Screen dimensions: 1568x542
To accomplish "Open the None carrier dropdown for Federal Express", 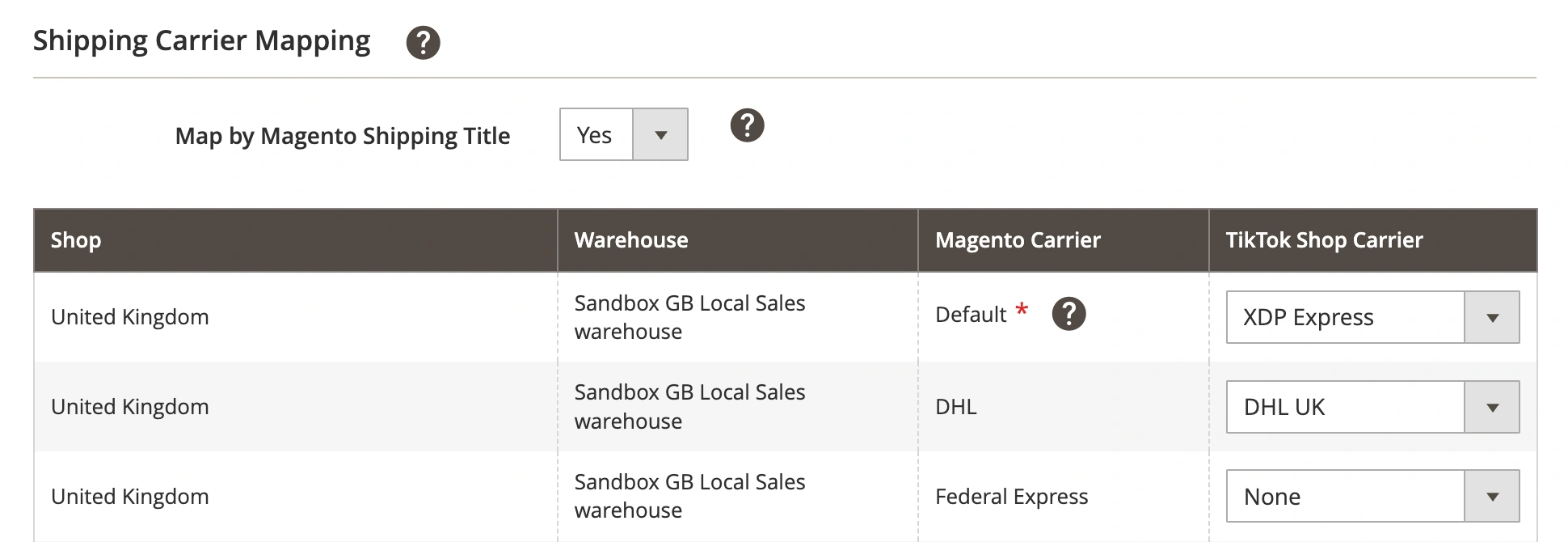I will pyautogui.click(x=1372, y=496).
